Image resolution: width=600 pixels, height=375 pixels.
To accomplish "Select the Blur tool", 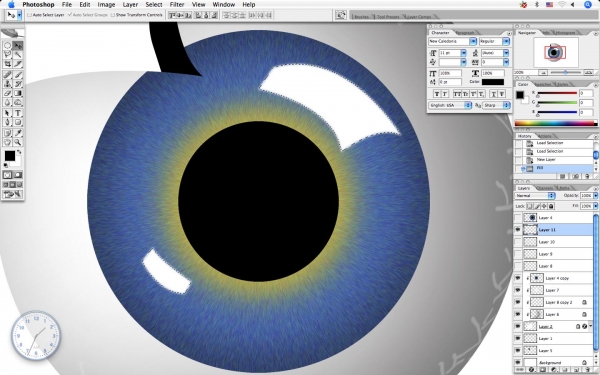I will pos(7,102).
